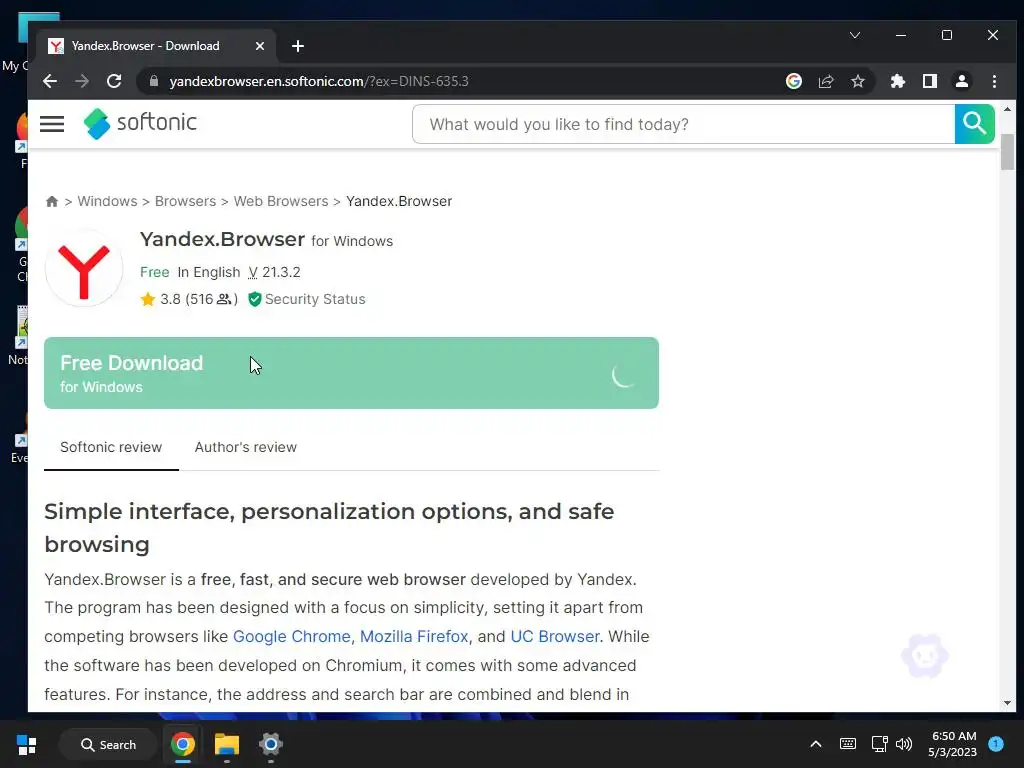Screen dimensions: 1024x768
Task: Open Chrome's three-dot menu
Action: point(994,81)
